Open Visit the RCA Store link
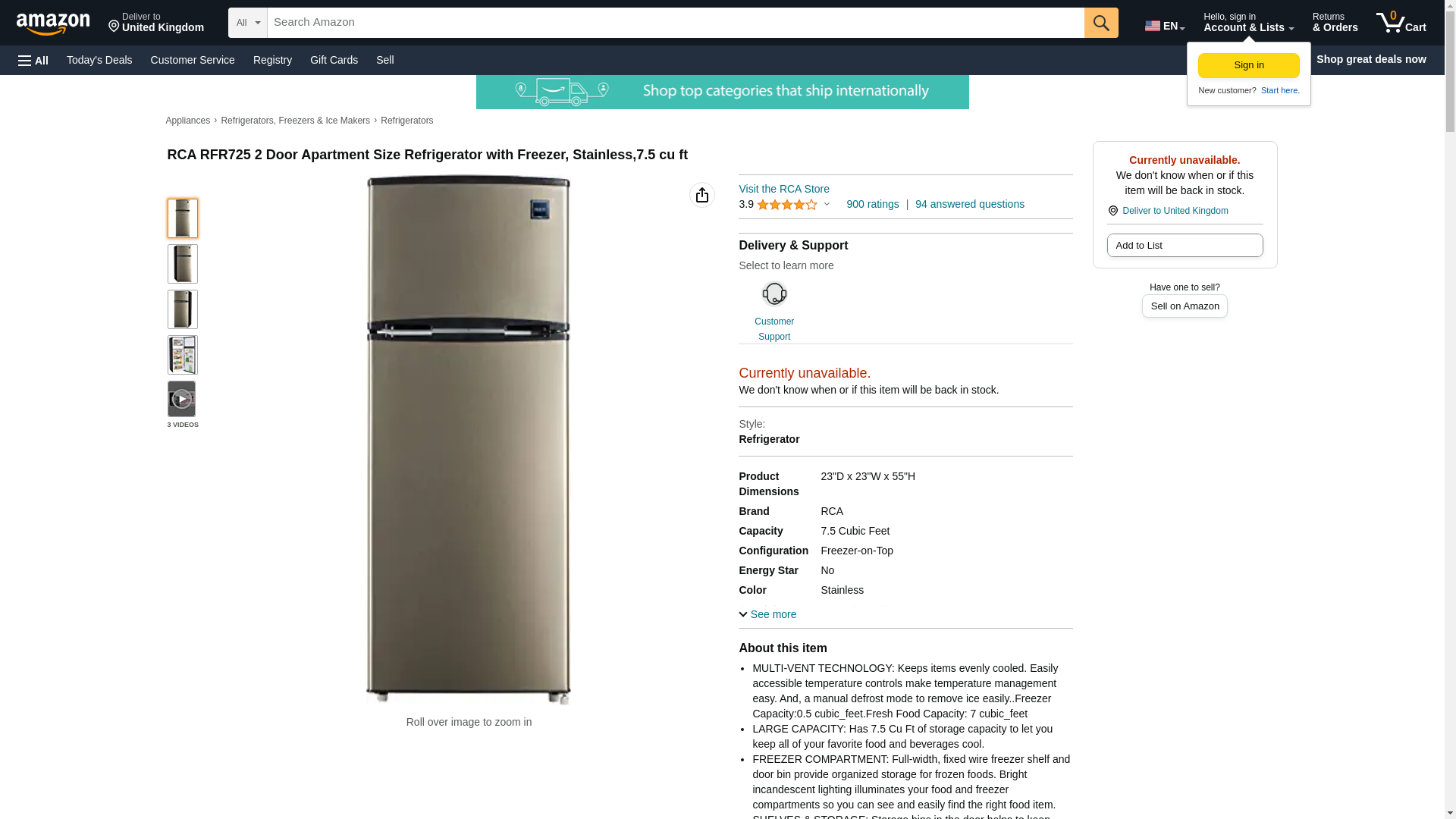The image size is (1456, 819). [783, 189]
